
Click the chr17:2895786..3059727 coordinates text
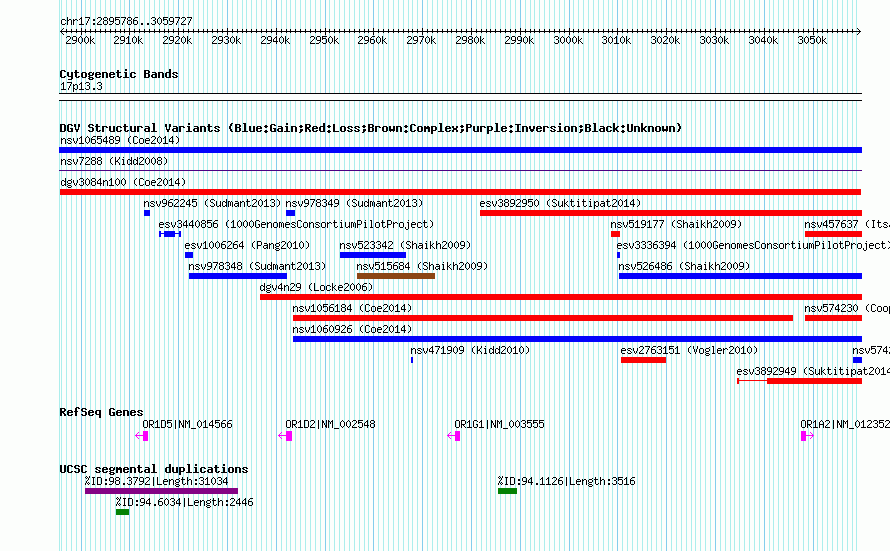[x=126, y=21]
